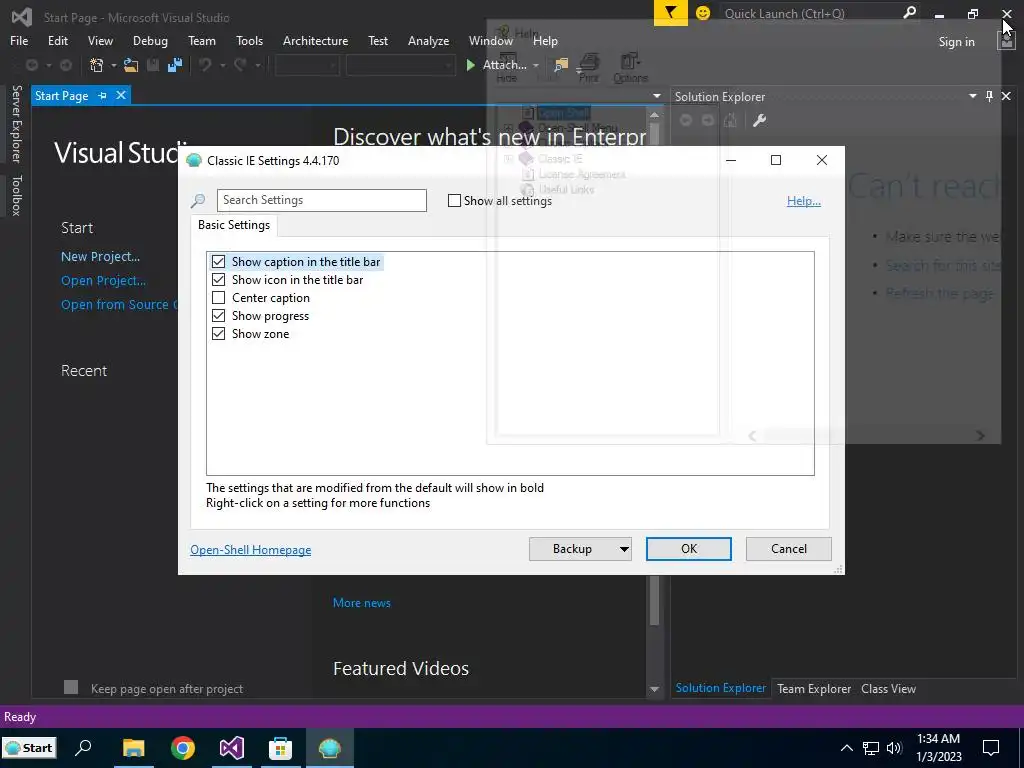Pin the Solution Explorer panel
The width and height of the screenshot is (1024, 768).
click(989, 96)
